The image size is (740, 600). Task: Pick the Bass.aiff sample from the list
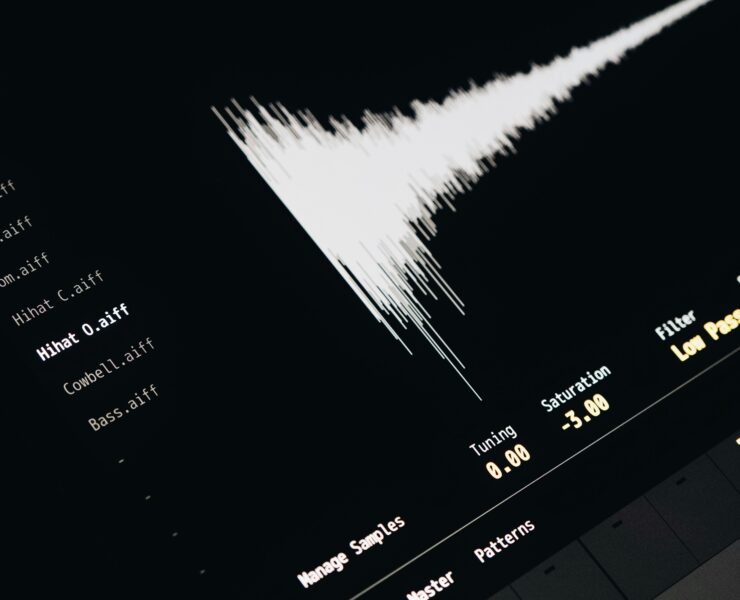[x=124, y=407]
